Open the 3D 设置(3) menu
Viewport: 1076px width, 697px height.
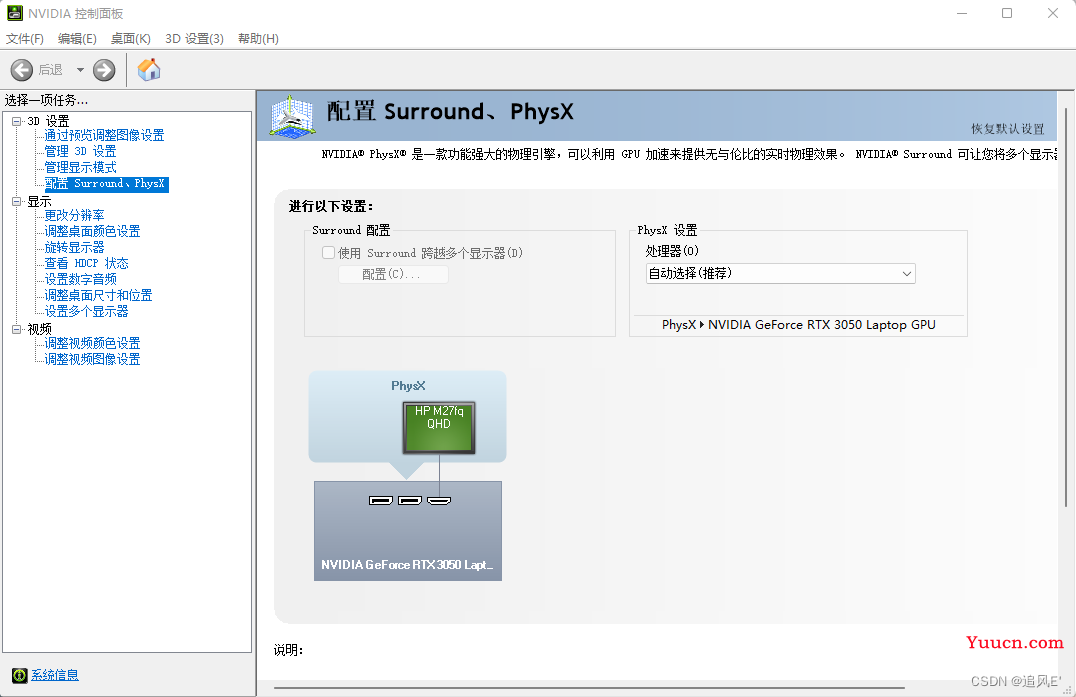point(194,38)
